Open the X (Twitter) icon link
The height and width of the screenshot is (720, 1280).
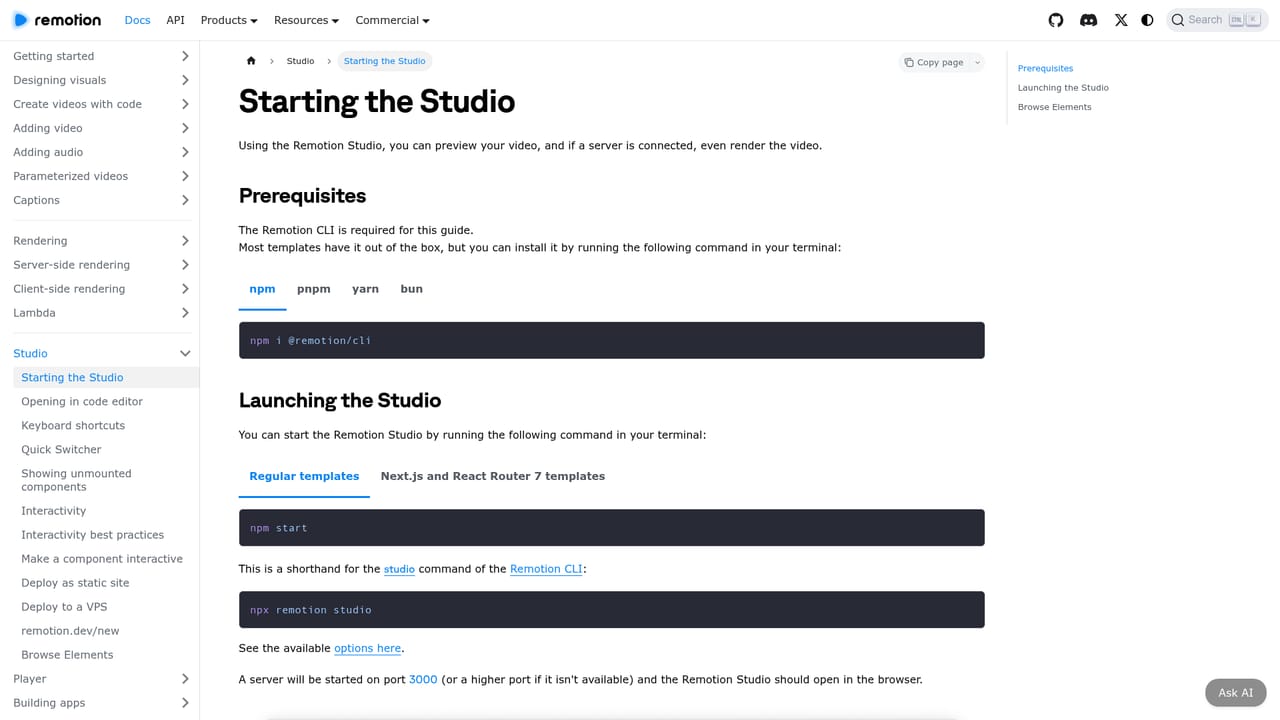(1121, 20)
